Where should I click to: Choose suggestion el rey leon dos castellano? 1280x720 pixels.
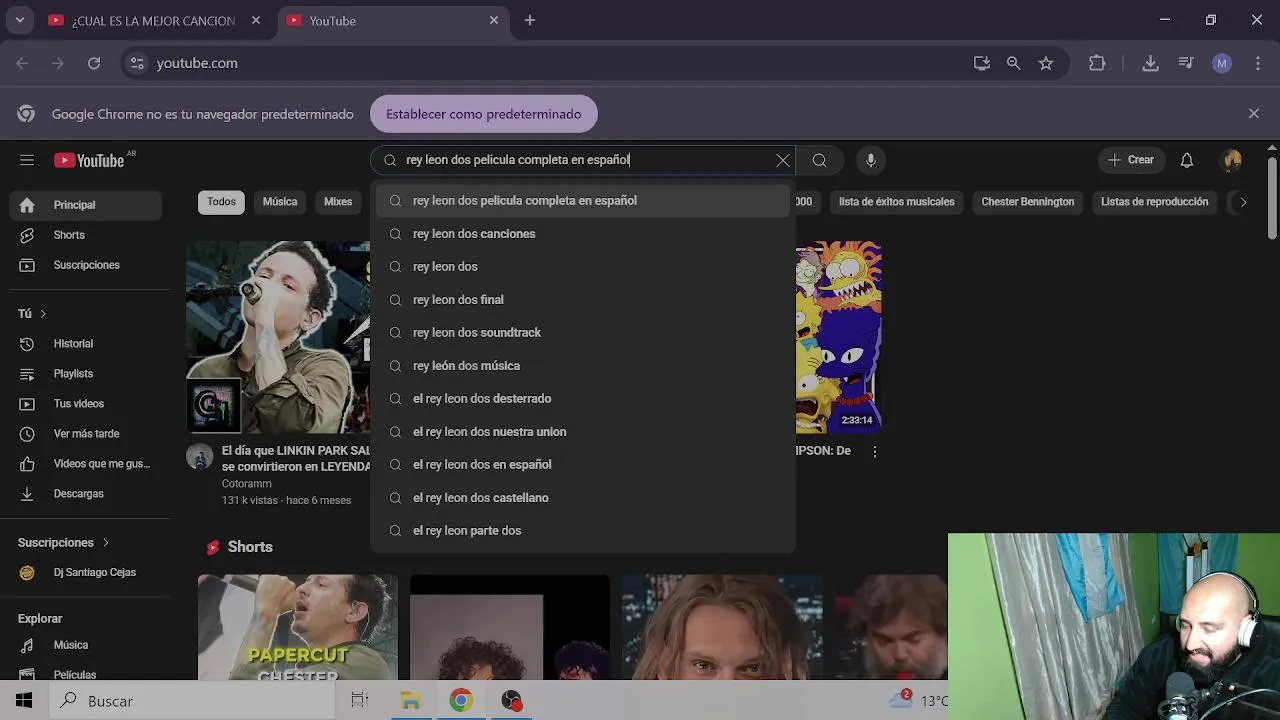tap(583, 498)
